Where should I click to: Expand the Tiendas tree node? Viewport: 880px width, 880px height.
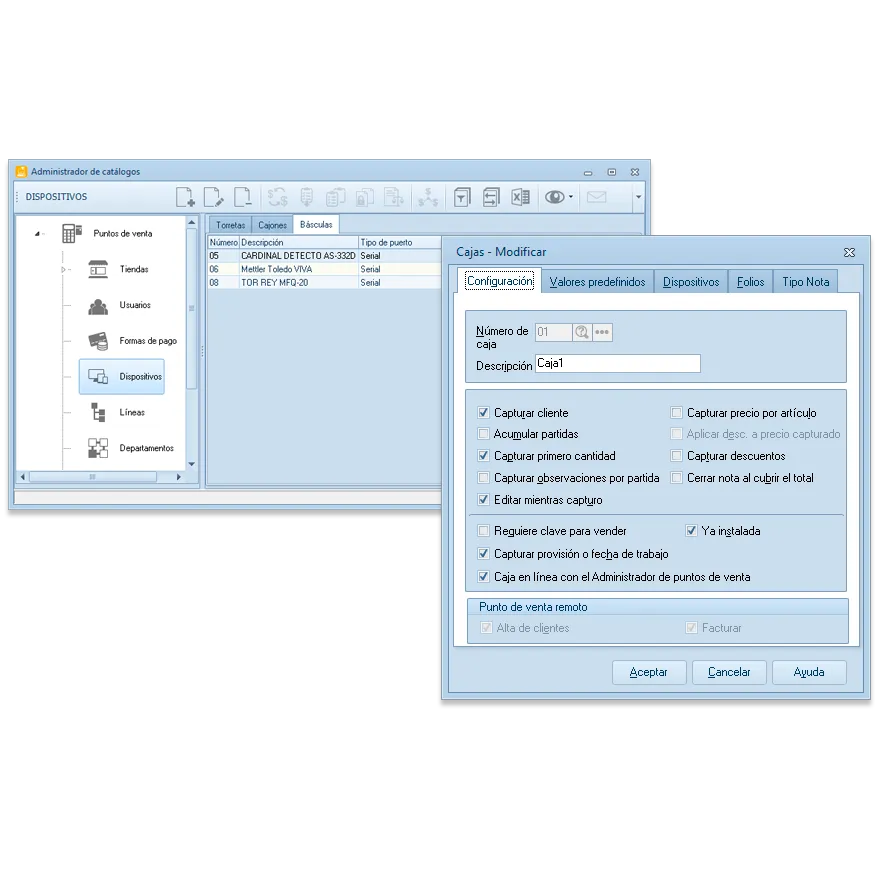(65, 270)
